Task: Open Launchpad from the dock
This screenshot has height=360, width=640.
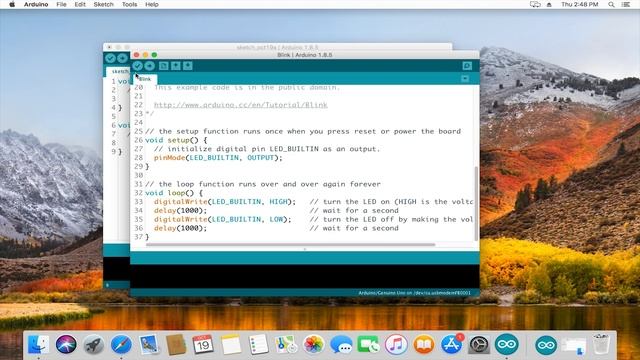Action: click(x=93, y=344)
